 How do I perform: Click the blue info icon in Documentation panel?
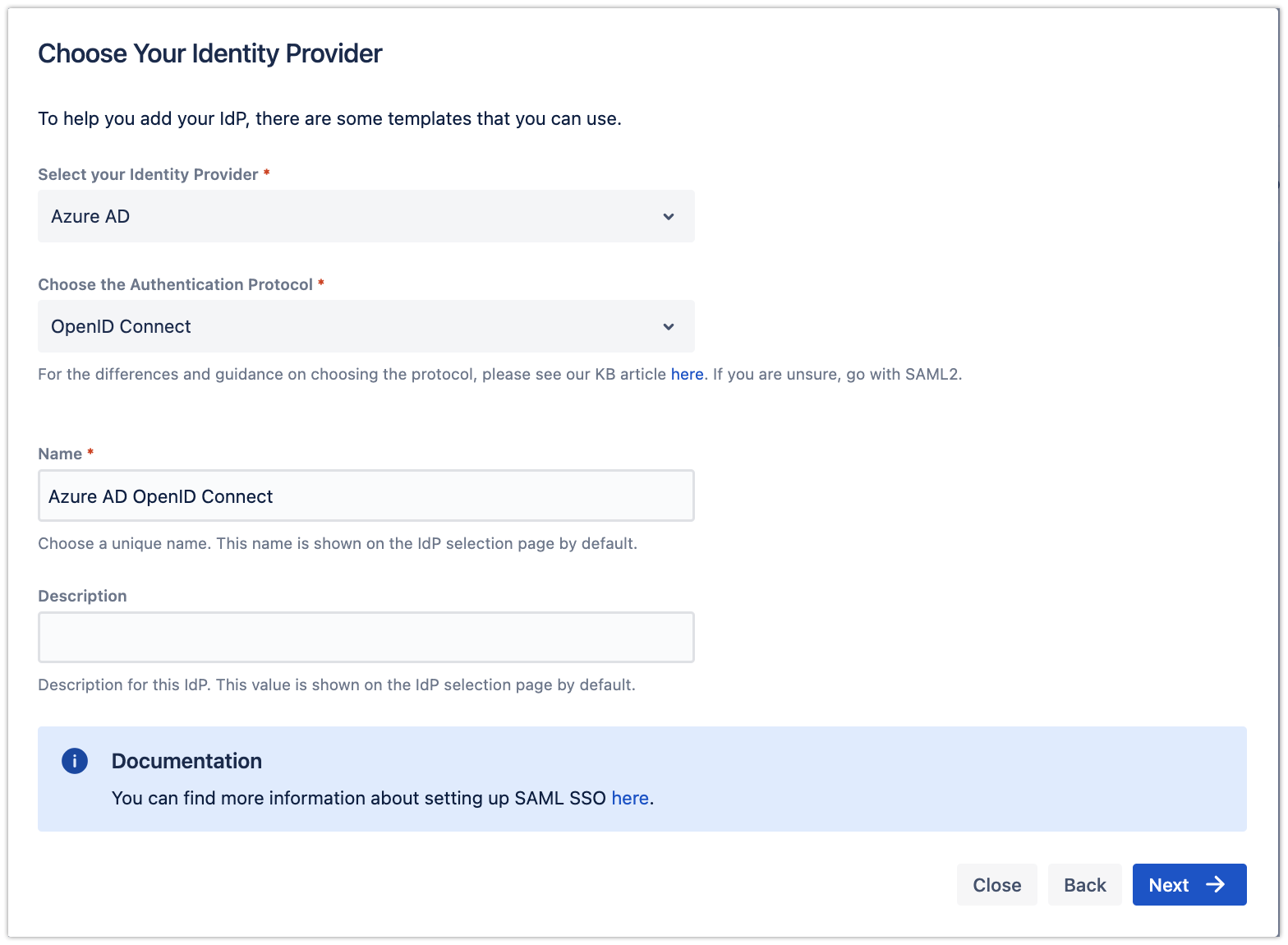tap(75, 761)
